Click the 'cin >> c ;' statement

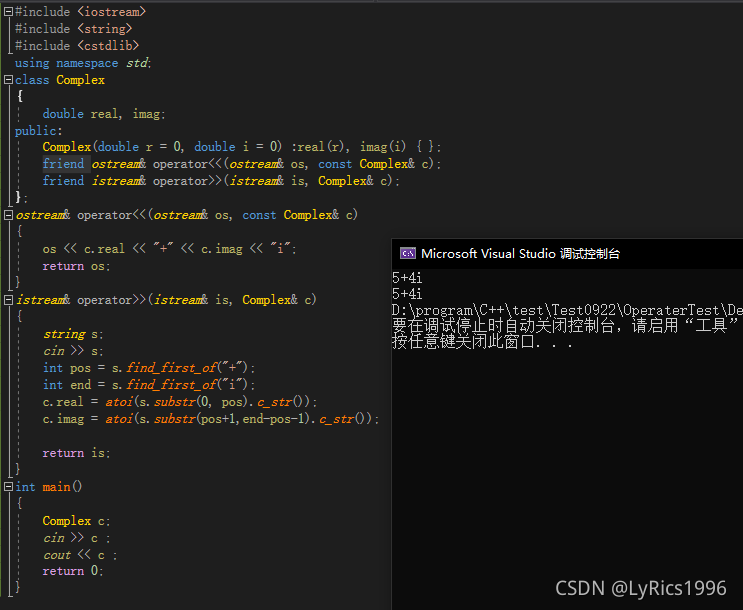point(76,538)
